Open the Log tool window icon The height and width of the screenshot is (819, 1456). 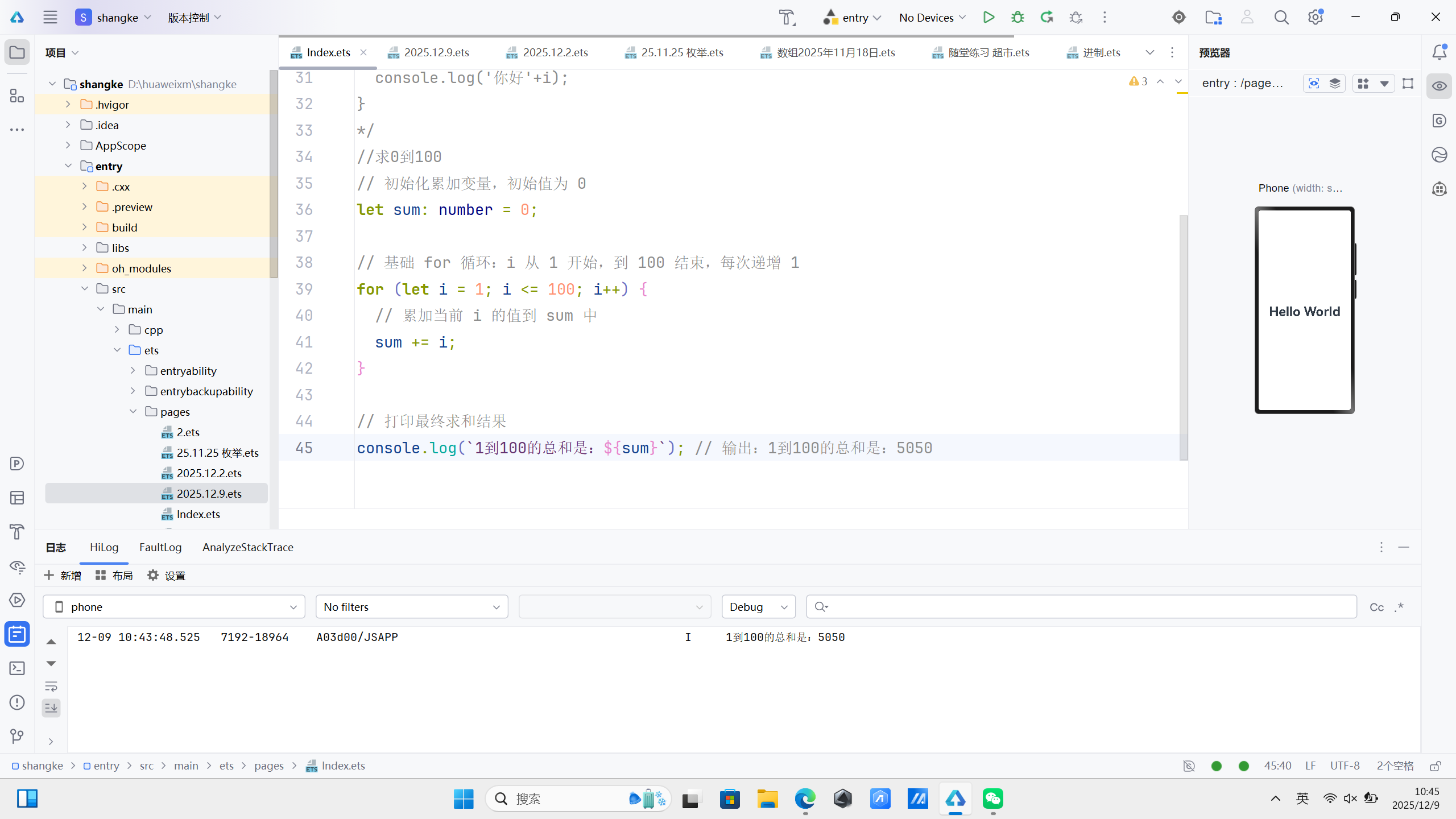click(x=17, y=634)
